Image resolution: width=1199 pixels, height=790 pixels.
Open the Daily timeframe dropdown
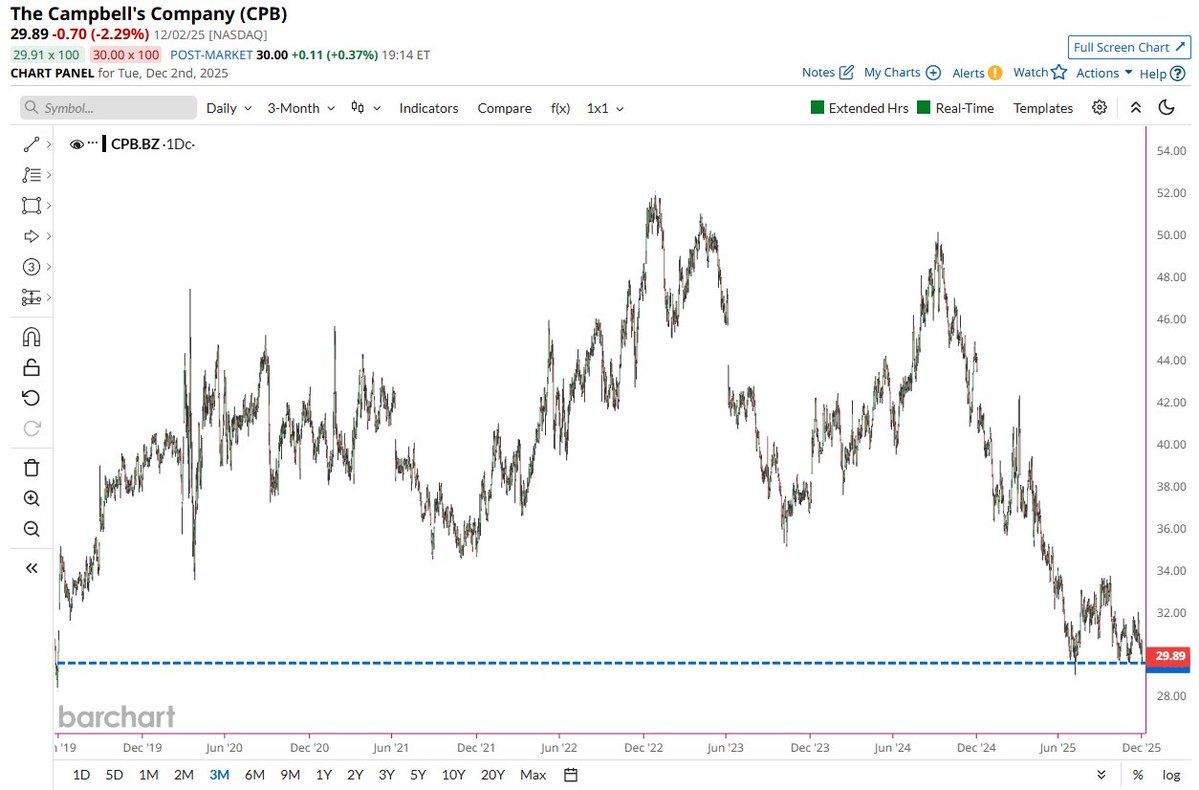click(x=228, y=107)
